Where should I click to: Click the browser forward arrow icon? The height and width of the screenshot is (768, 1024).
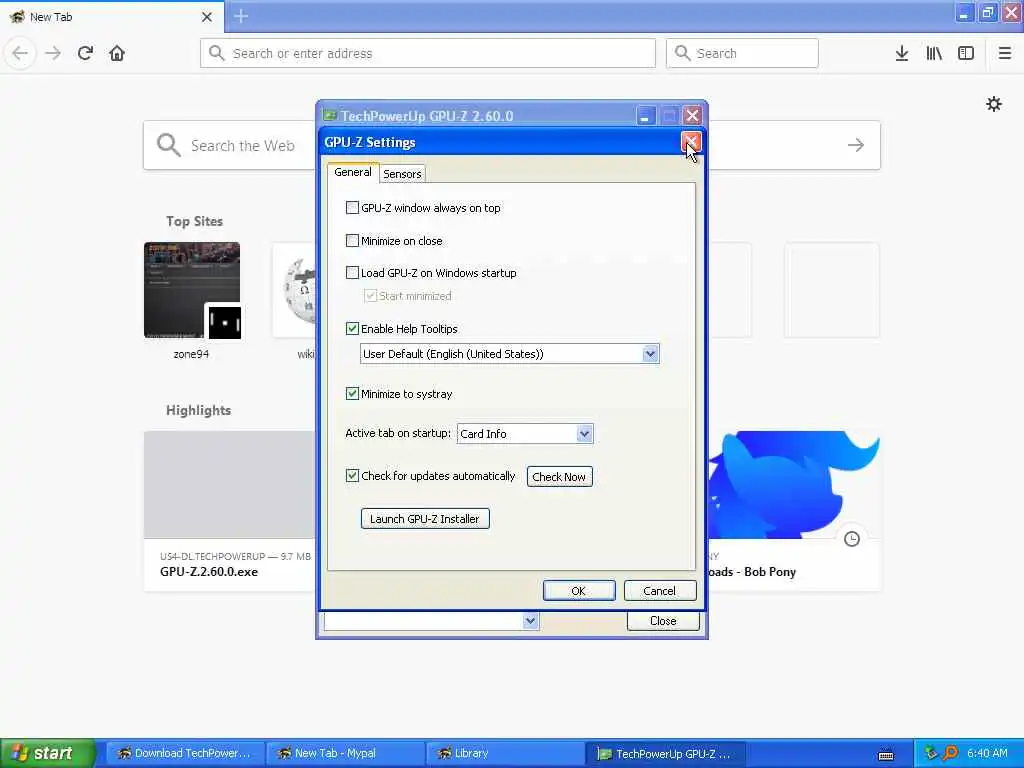(x=53, y=53)
